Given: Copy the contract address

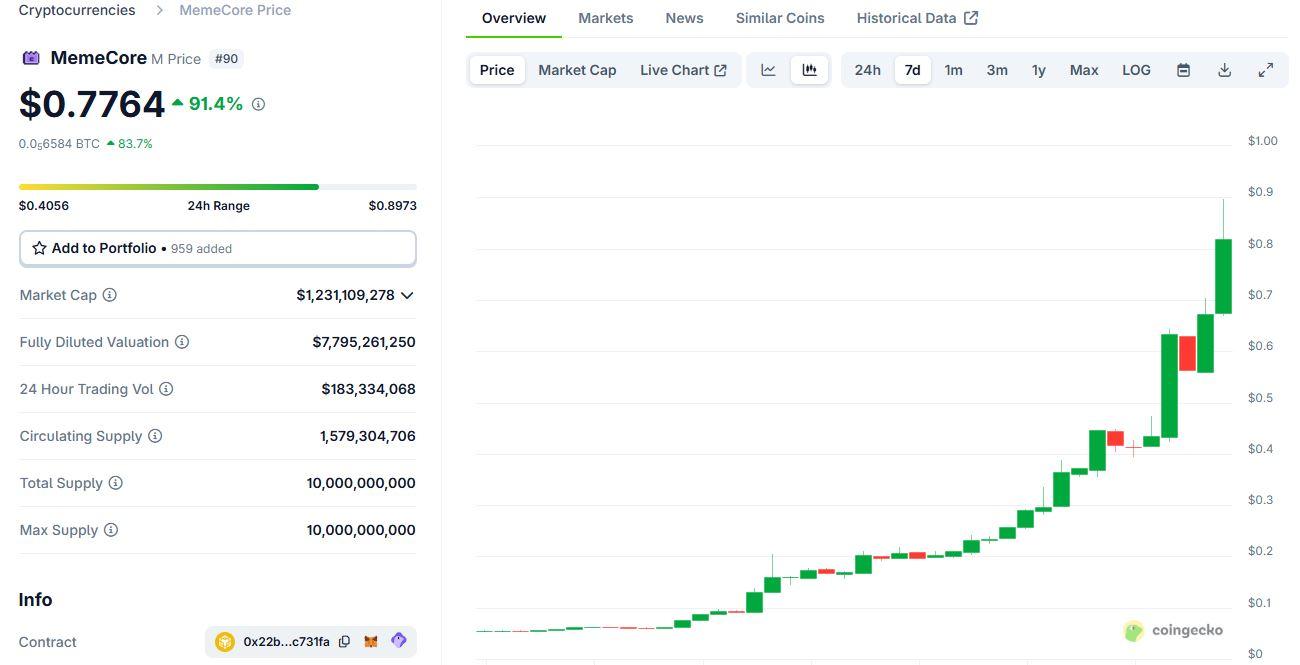Looking at the screenshot, I should 344,642.
